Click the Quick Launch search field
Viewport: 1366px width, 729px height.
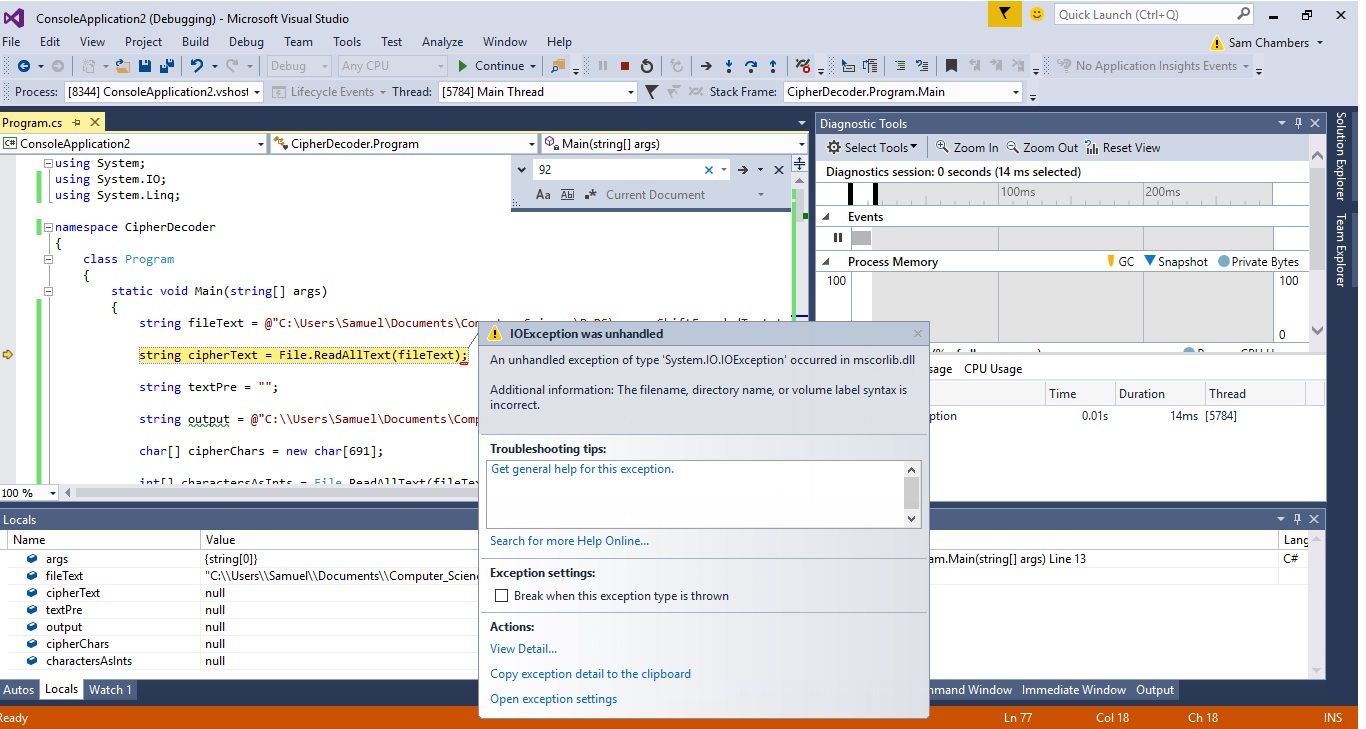click(x=1154, y=14)
